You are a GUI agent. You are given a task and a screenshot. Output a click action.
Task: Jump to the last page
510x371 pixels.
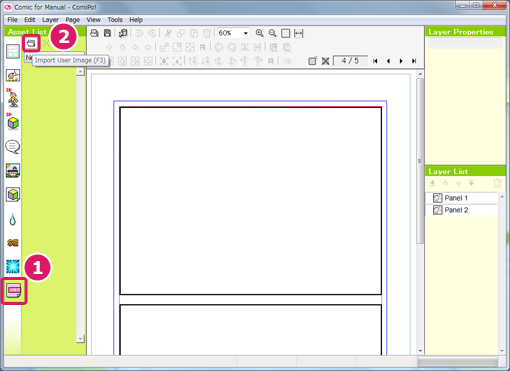point(414,61)
